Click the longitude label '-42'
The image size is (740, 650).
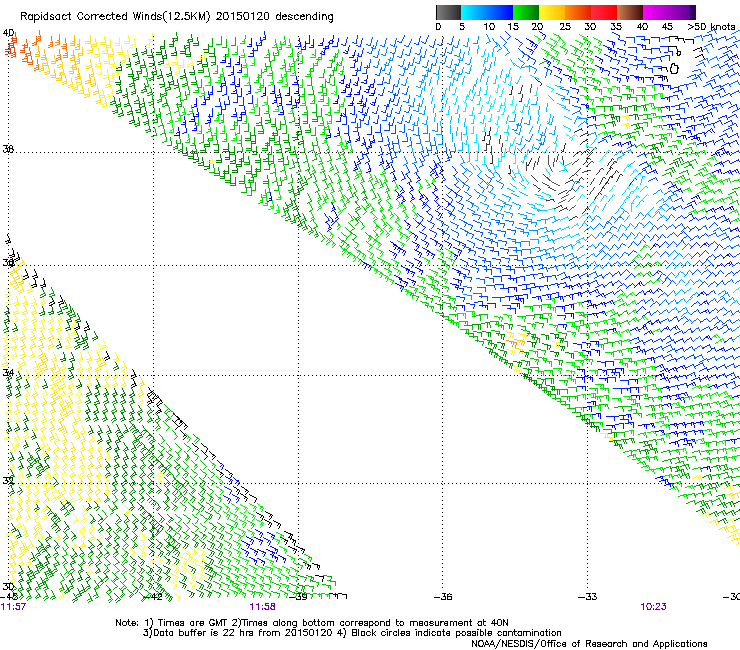[x=152, y=597]
